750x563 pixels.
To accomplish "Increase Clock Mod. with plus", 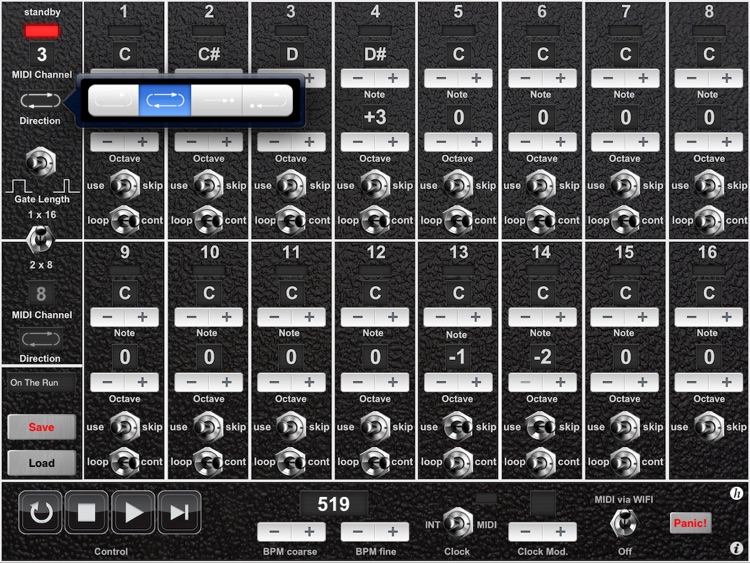I will pyautogui.click(x=560, y=531).
